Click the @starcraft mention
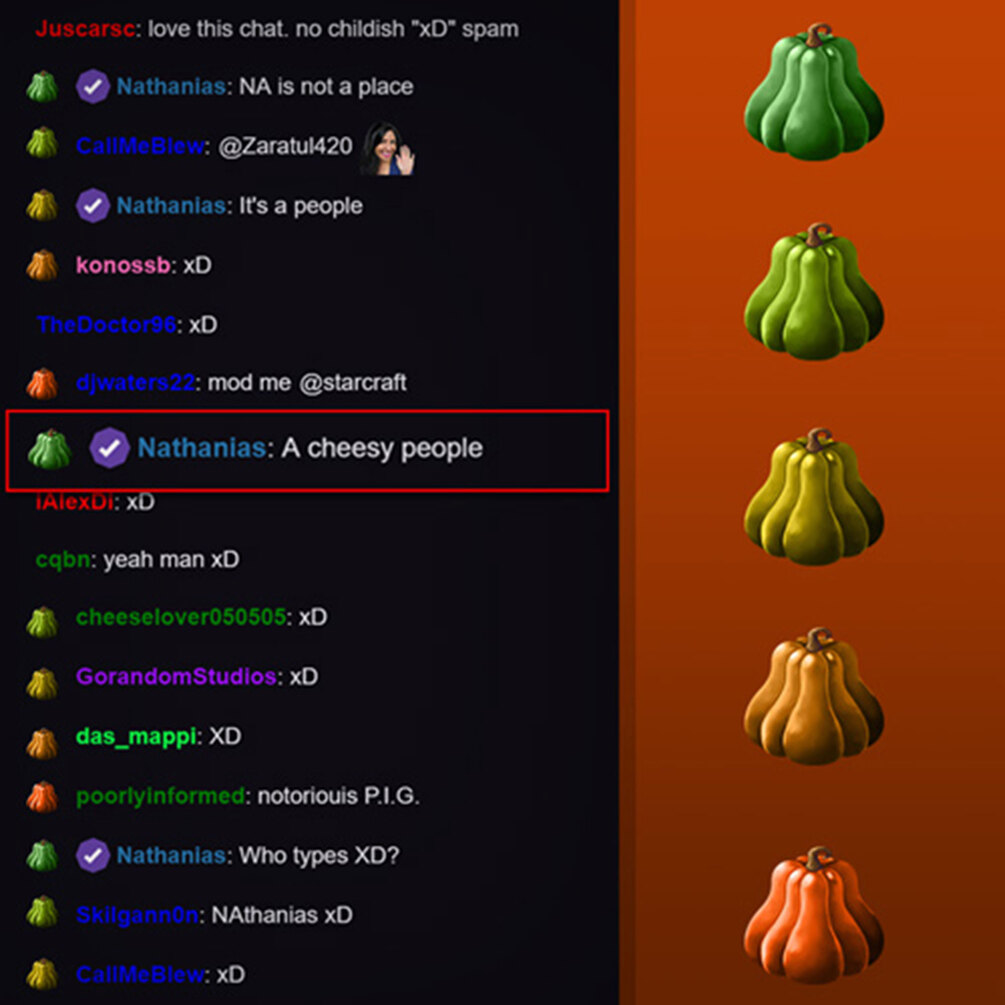The width and height of the screenshot is (1005, 1005). click(x=353, y=383)
